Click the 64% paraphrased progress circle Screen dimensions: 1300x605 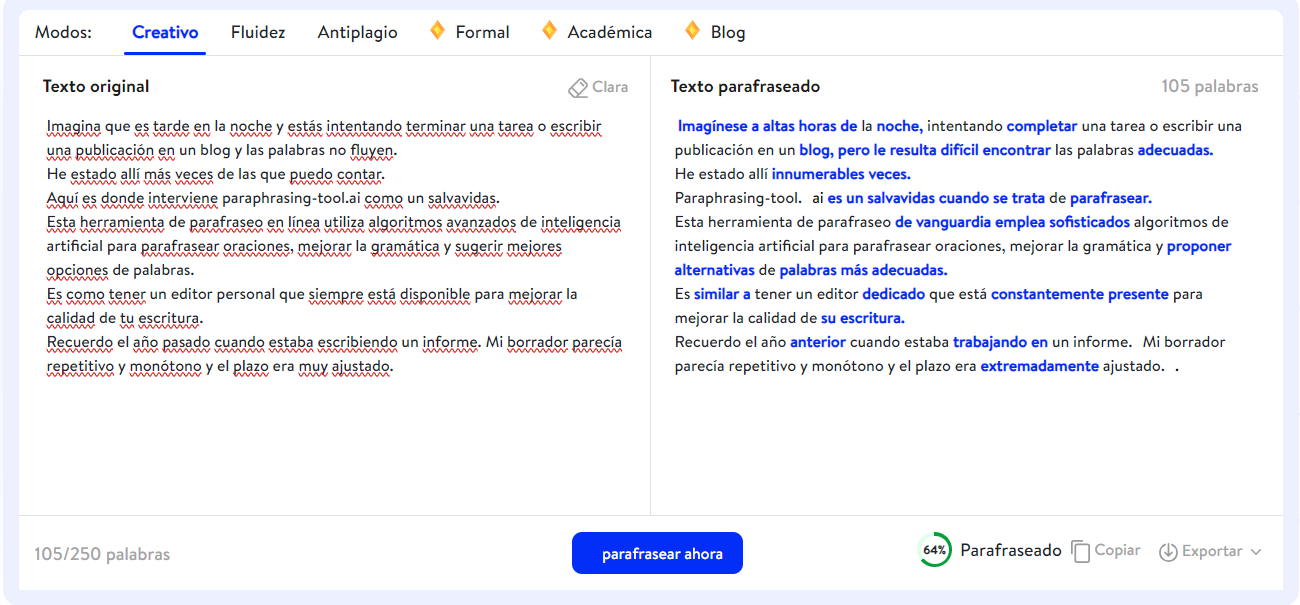[x=934, y=550]
